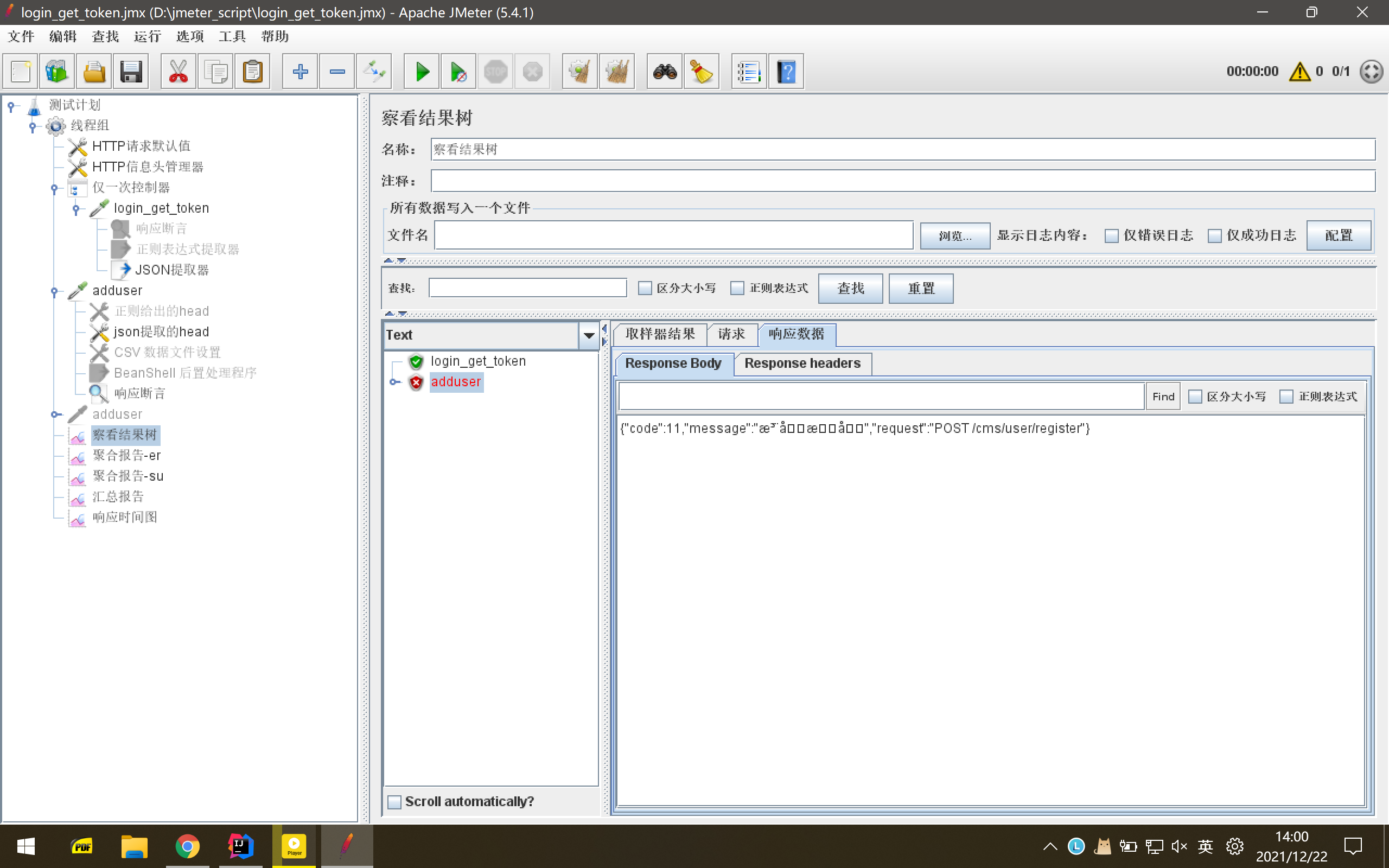The width and height of the screenshot is (1389, 868).
Task: Click the Clear all broom icons
Action: pos(616,72)
